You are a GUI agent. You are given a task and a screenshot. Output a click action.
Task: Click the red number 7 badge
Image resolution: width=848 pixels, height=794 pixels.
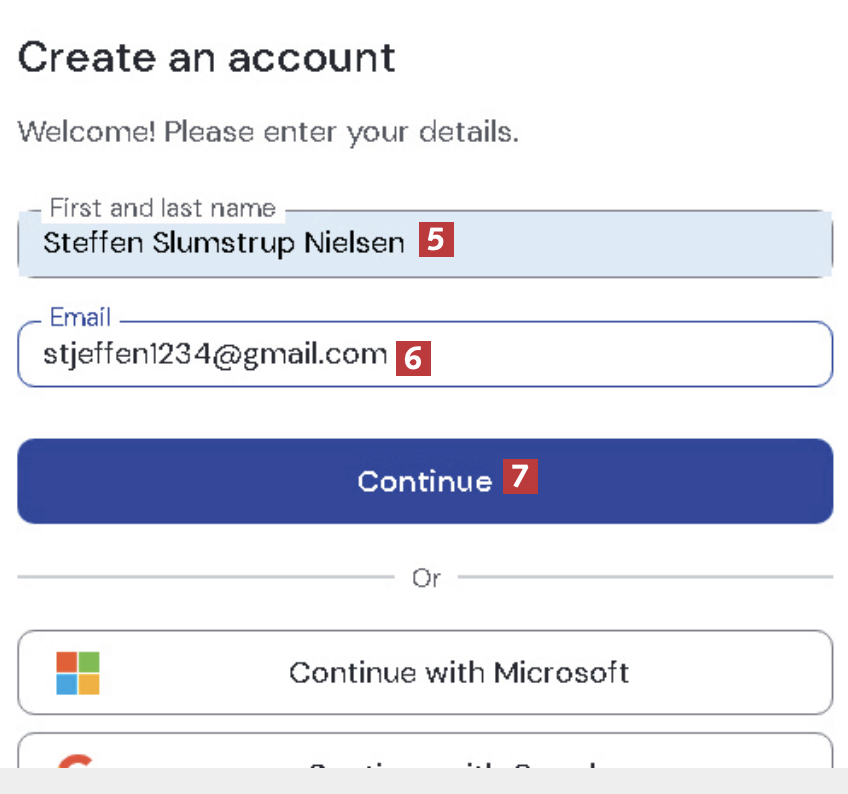point(520,477)
